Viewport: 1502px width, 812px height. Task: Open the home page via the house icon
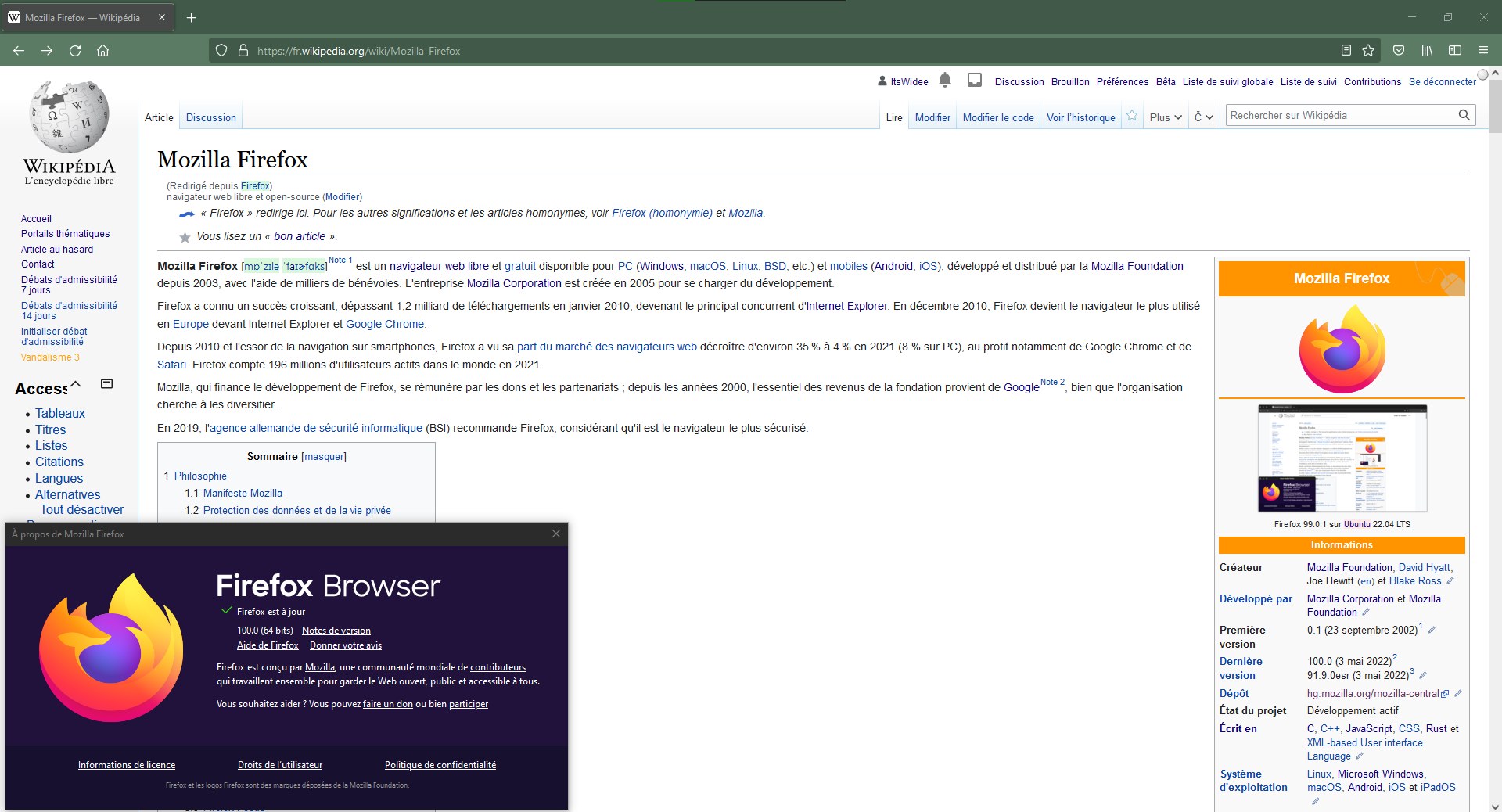[102, 50]
